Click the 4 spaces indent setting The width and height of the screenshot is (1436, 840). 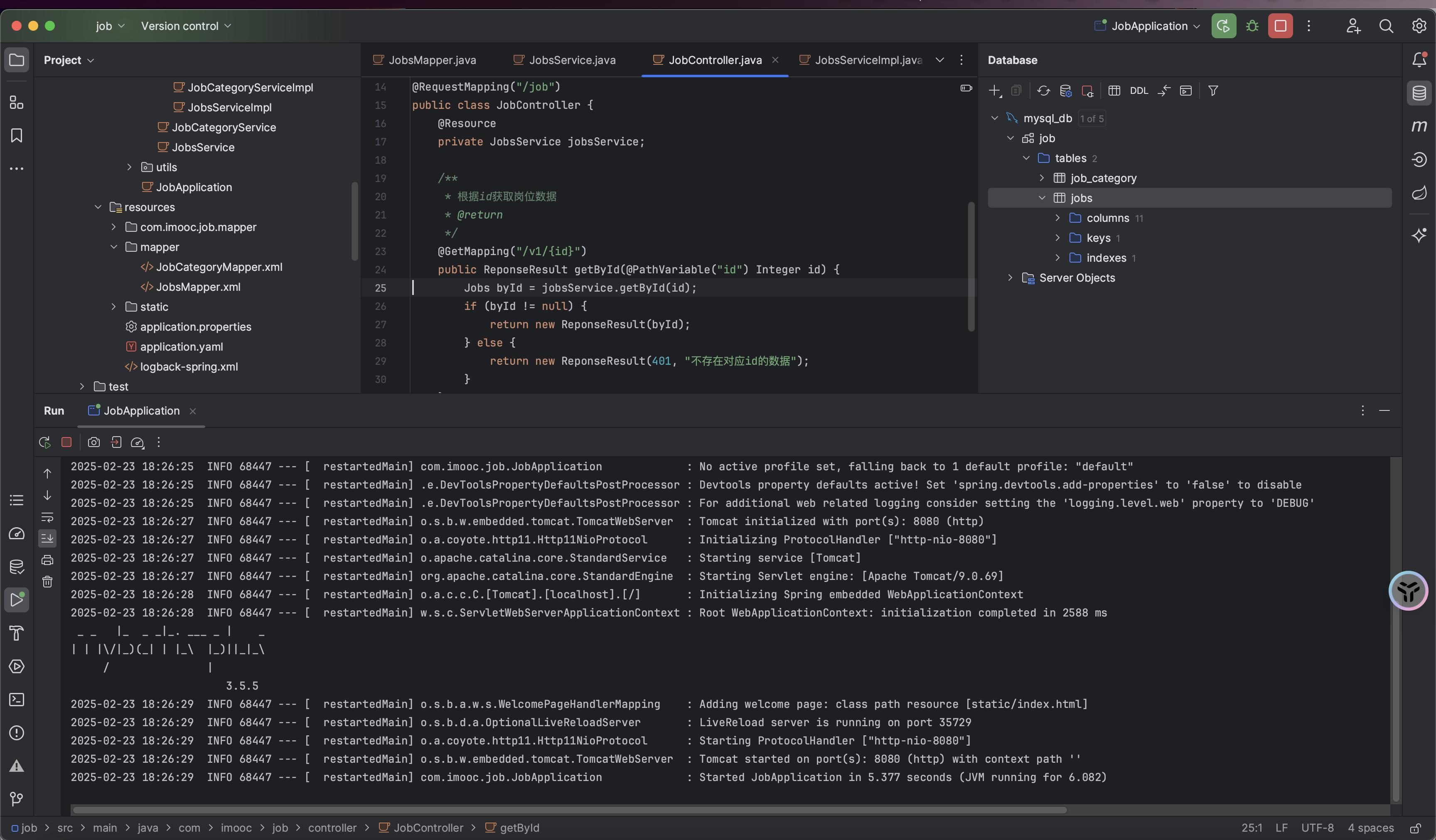point(1370,828)
